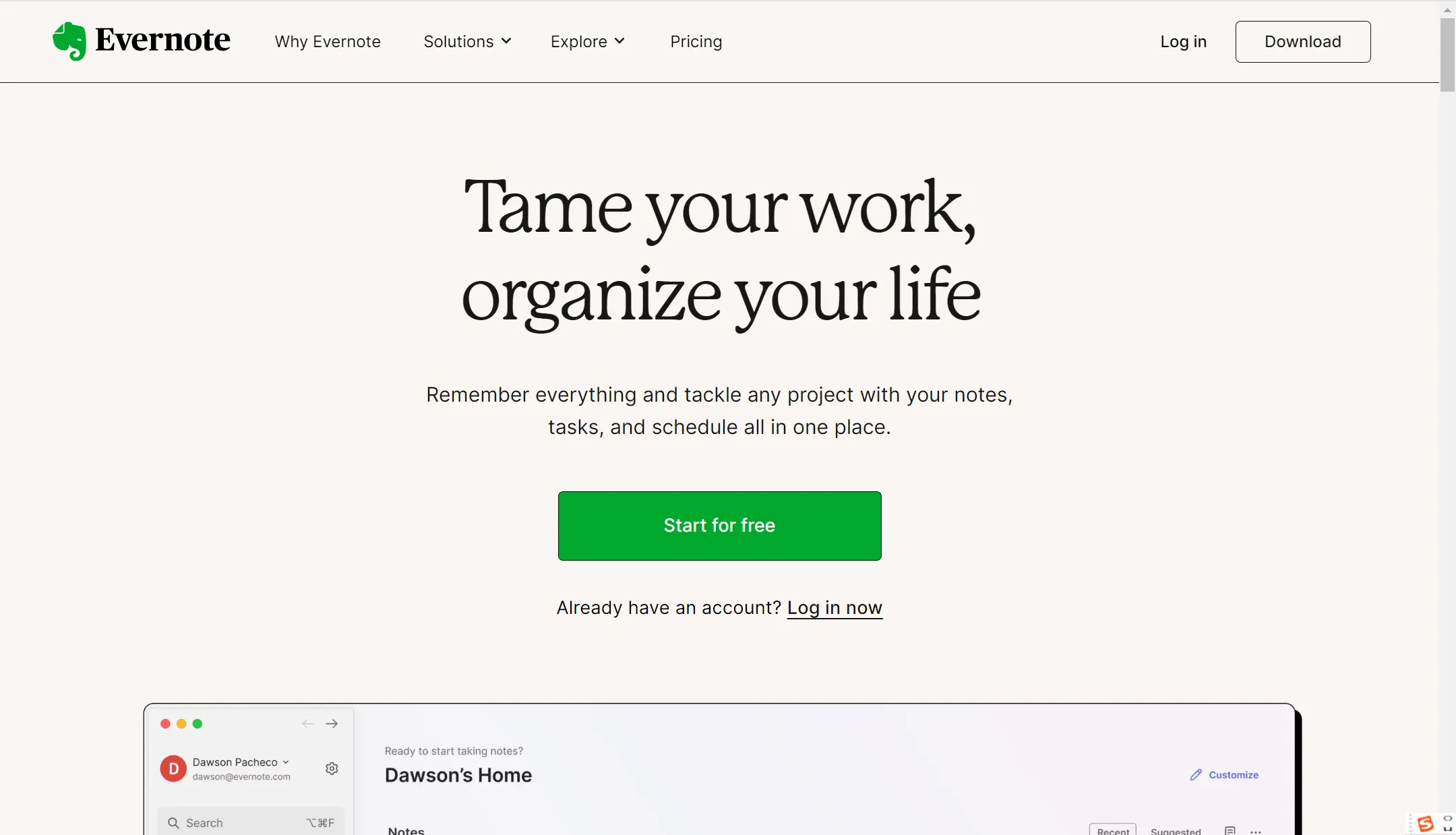The image size is (1456, 835).
Task: Open the Why Evernote menu item
Action: coord(327,41)
